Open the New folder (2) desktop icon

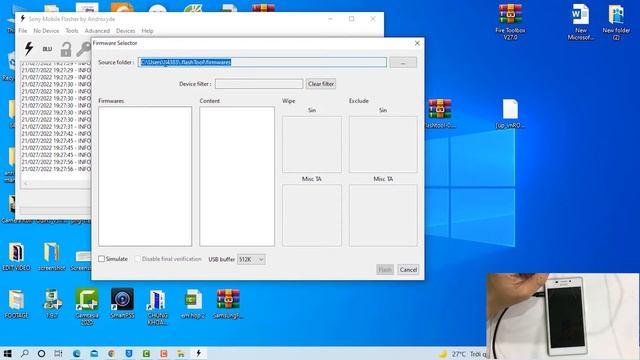coord(616,22)
